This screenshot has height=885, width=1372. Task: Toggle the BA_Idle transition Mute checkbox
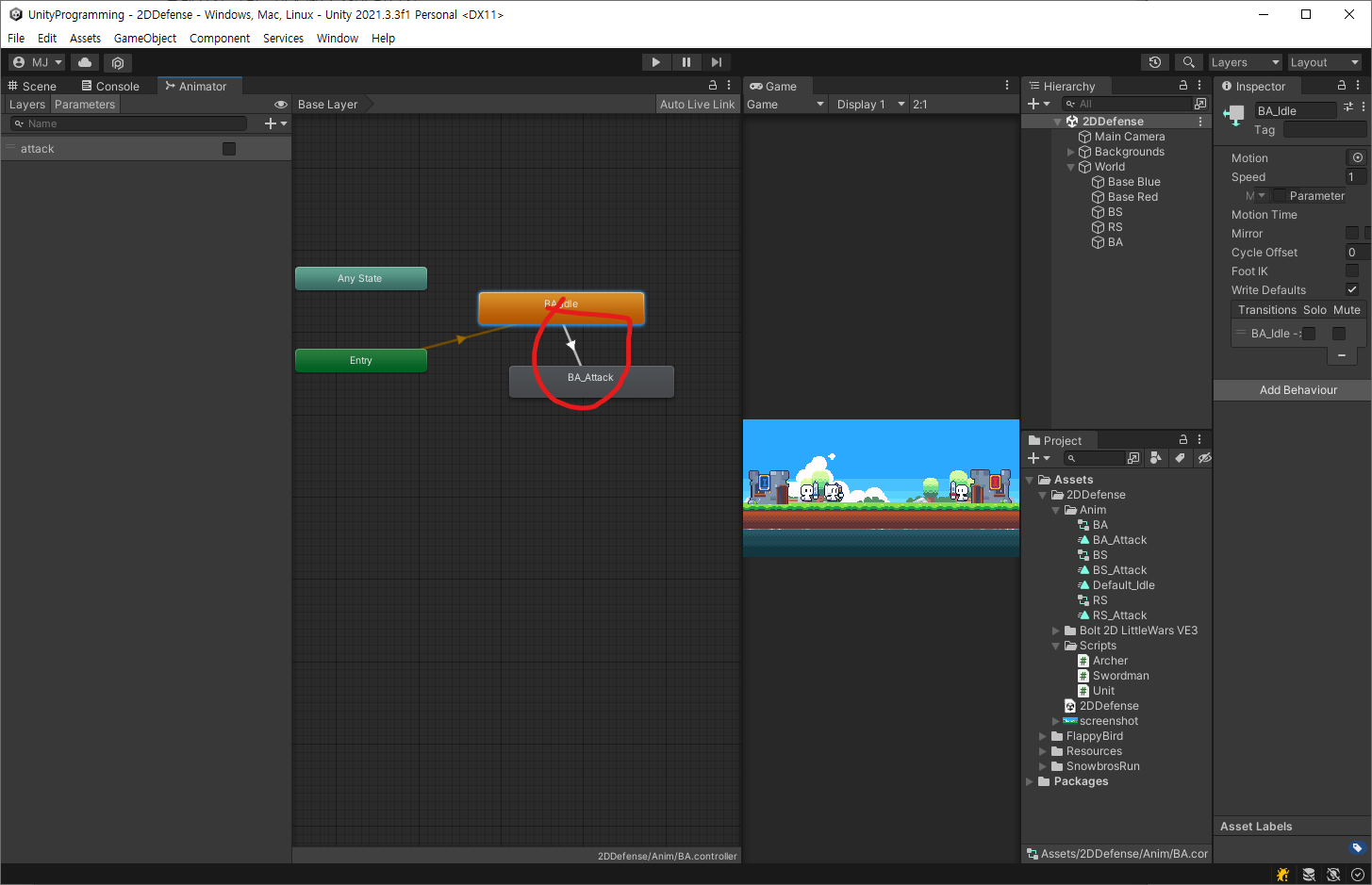coord(1339,334)
